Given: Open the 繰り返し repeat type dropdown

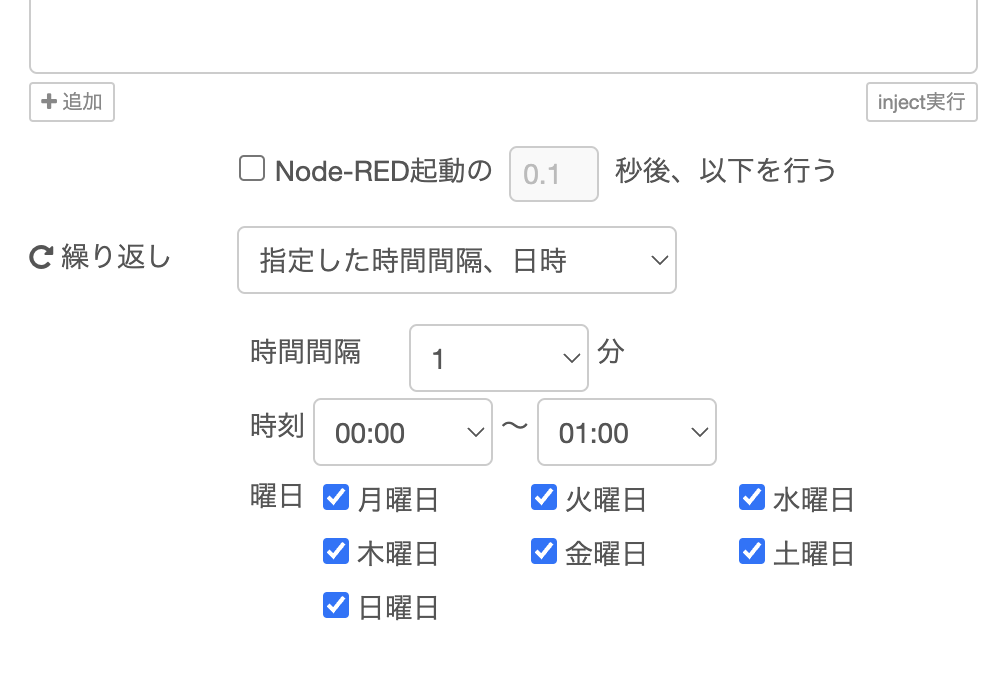Looking at the screenshot, I should coord(456,260).
